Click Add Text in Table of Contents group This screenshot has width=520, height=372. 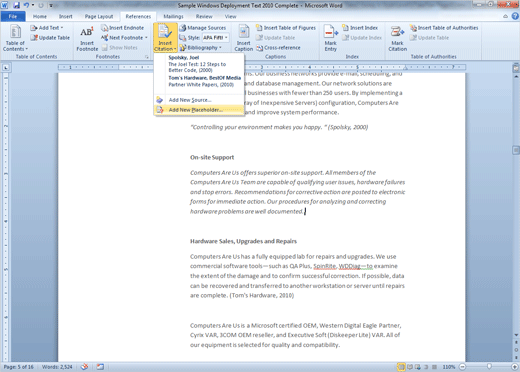(x=47, y=28)
